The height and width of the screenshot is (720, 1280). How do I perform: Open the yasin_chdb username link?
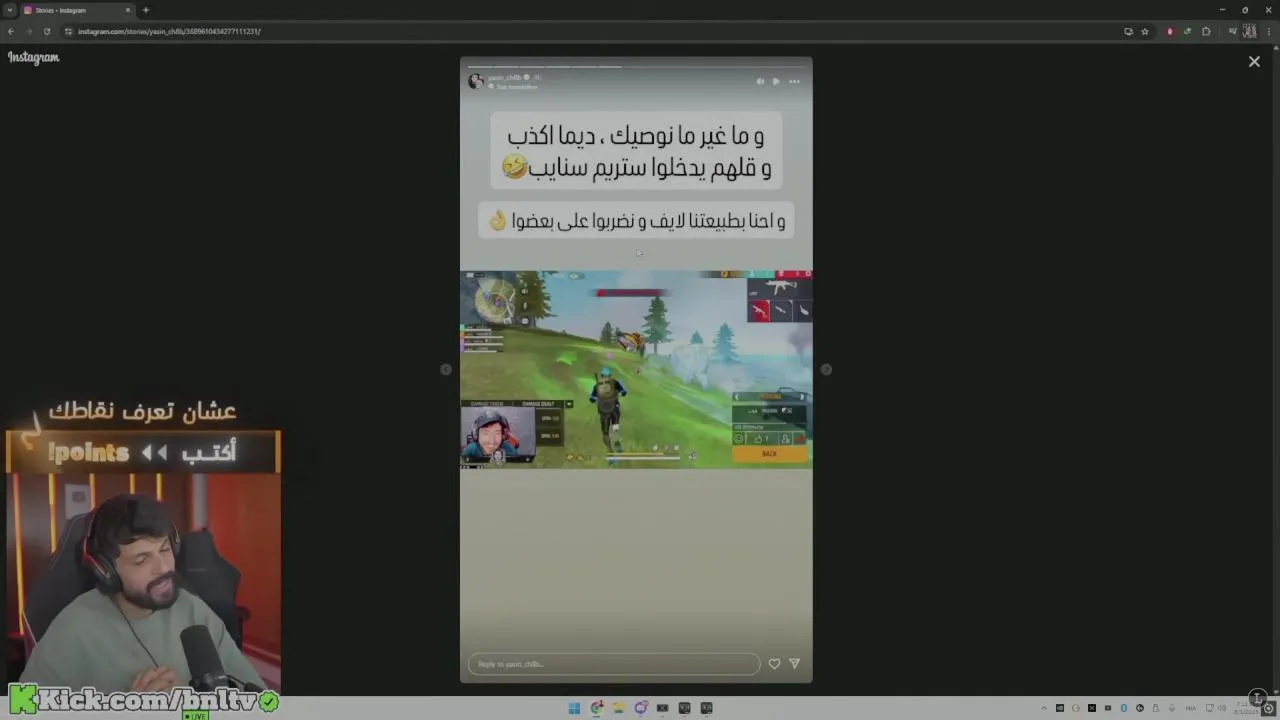(505, 78)
